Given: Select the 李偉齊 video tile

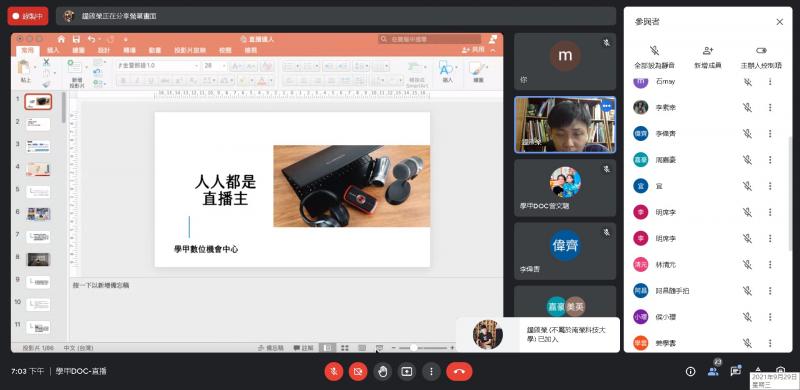Looking at the screenshot, I should [565, 251].
